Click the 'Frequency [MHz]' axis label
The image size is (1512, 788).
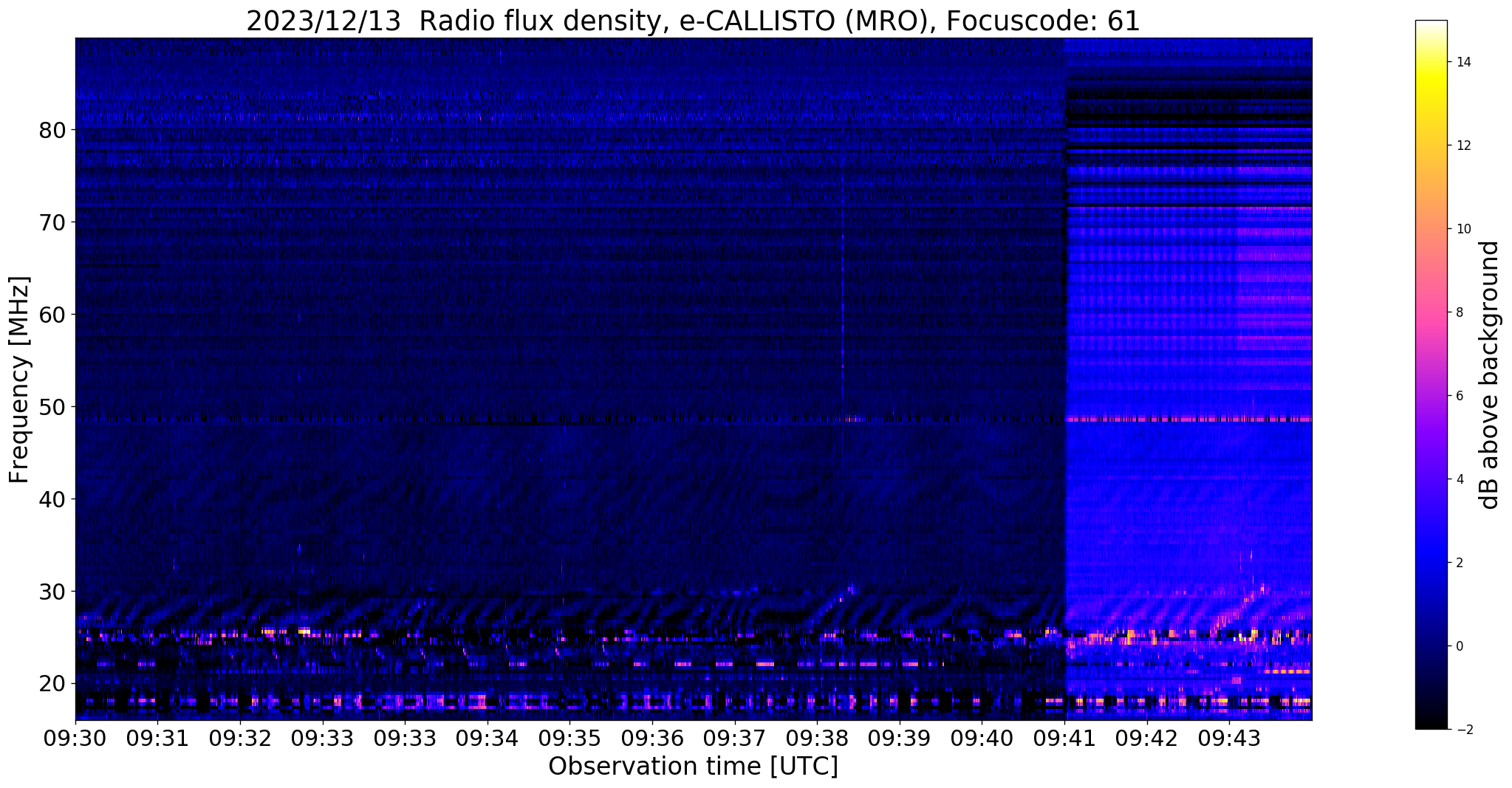[19, 380]
